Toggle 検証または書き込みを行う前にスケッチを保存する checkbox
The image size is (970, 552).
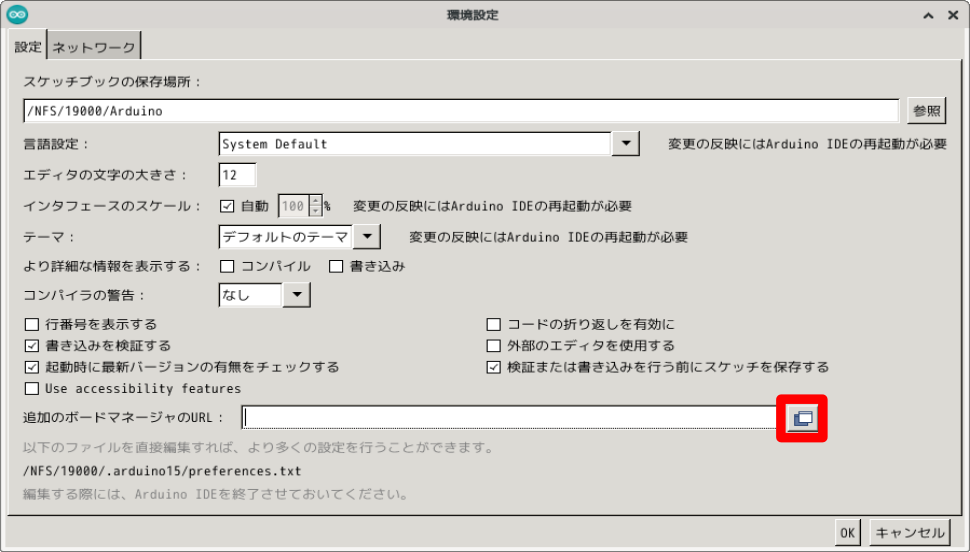click(494, 367)
